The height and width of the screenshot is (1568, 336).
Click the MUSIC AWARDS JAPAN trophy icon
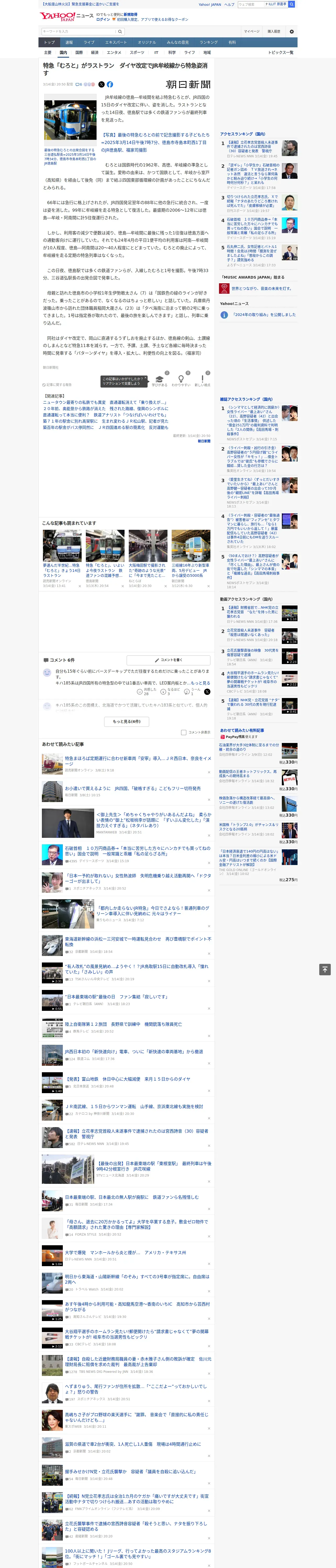[225, 289]
